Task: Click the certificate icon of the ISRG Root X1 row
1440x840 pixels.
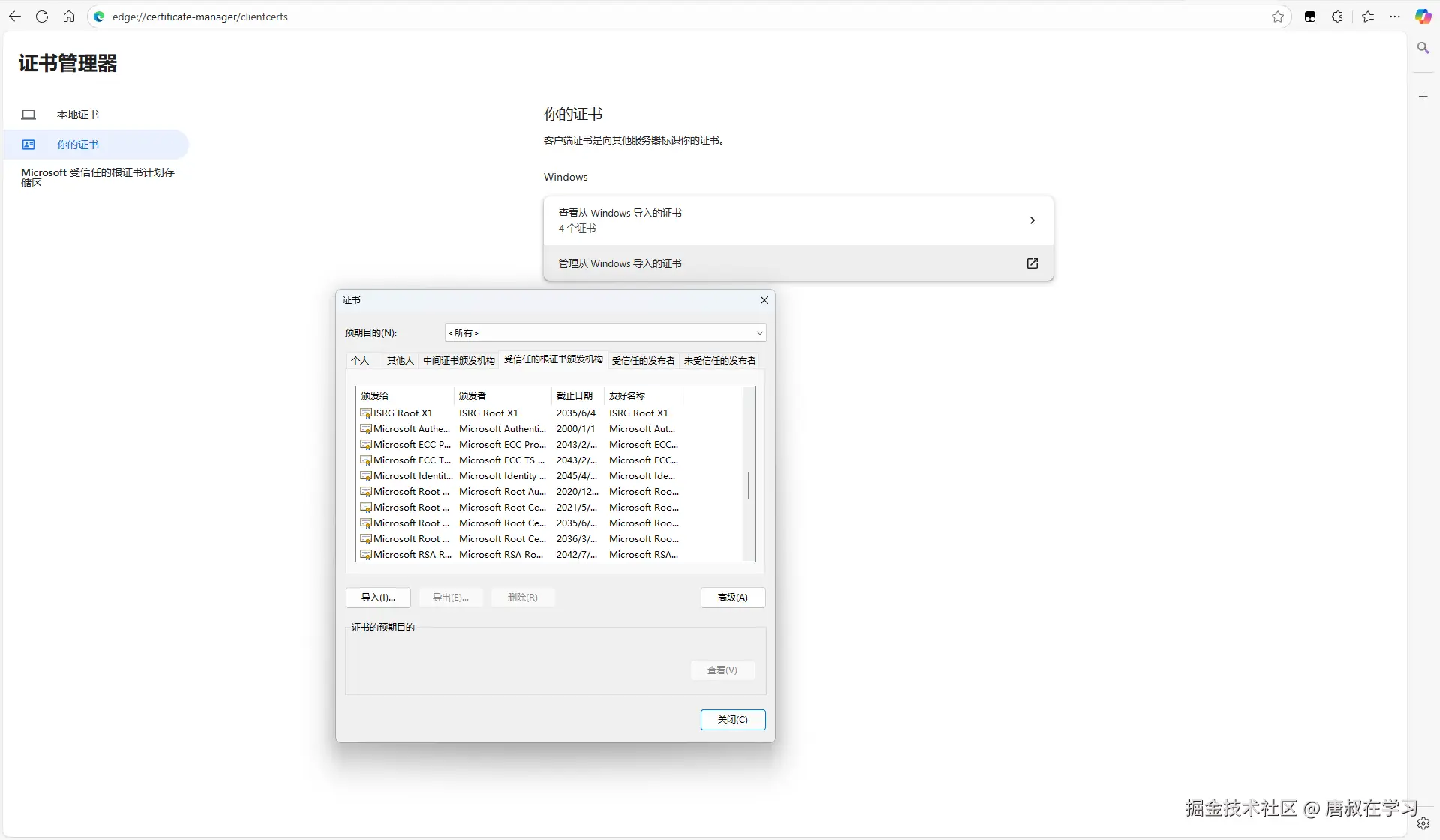Action: 366,413
